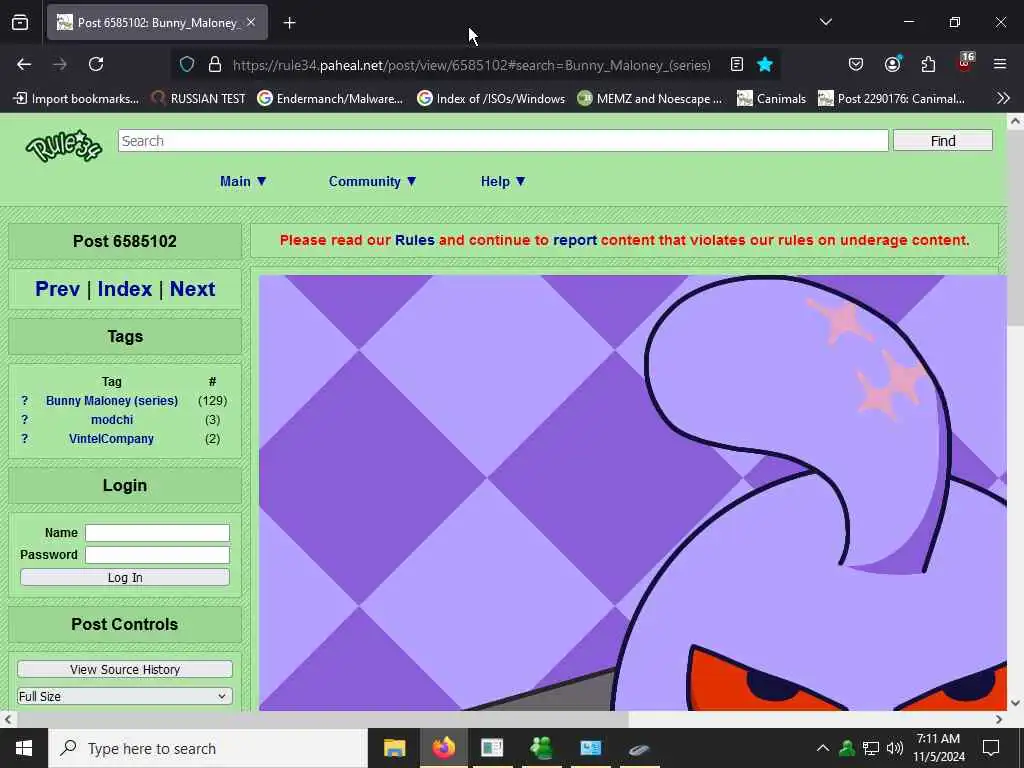The height and width of the screenshot is (768, 1024).
Task: Expand the Main menu
Action: pyautogui.click(x=243, y=182)
